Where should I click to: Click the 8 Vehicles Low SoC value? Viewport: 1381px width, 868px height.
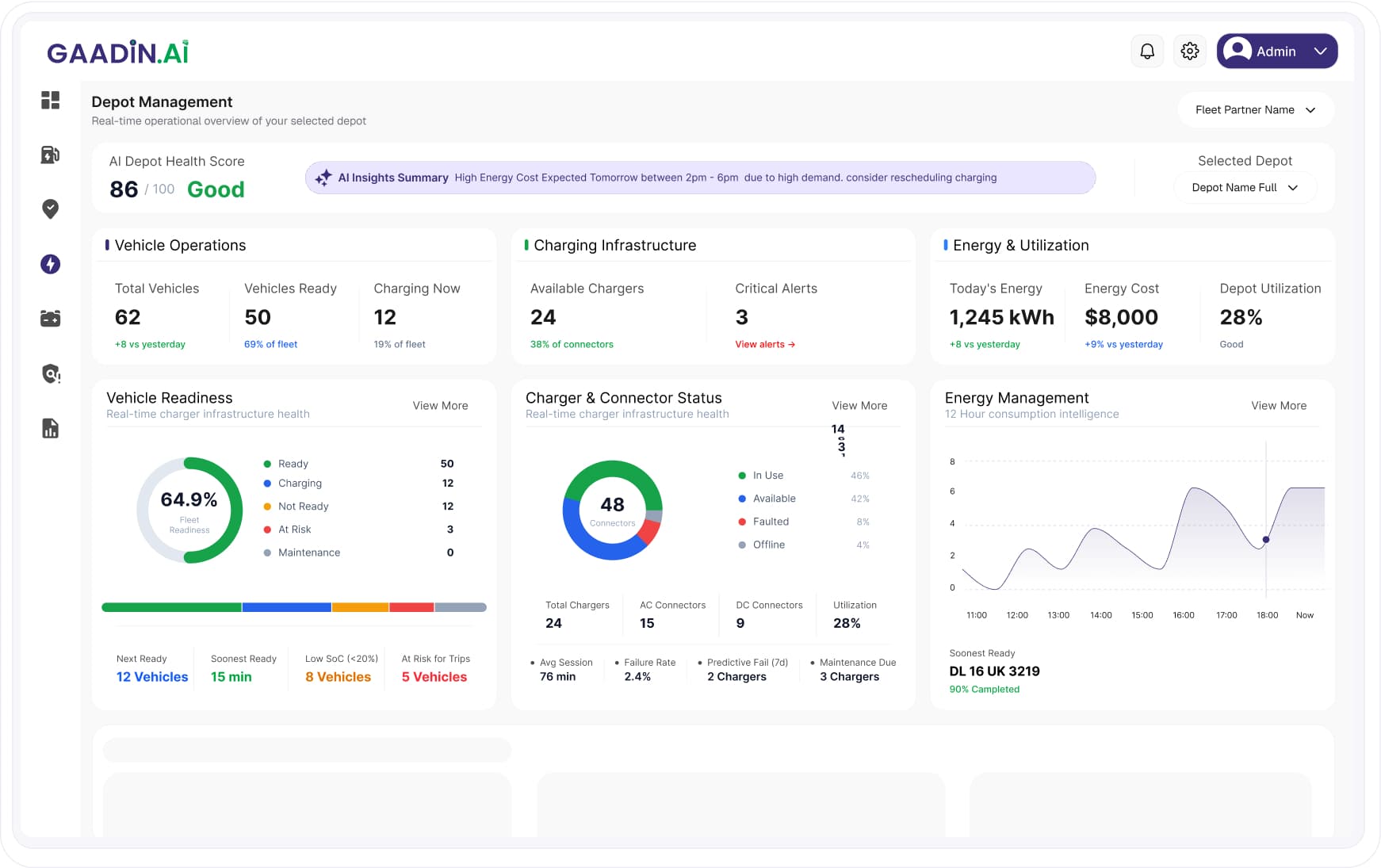point(339,677)
